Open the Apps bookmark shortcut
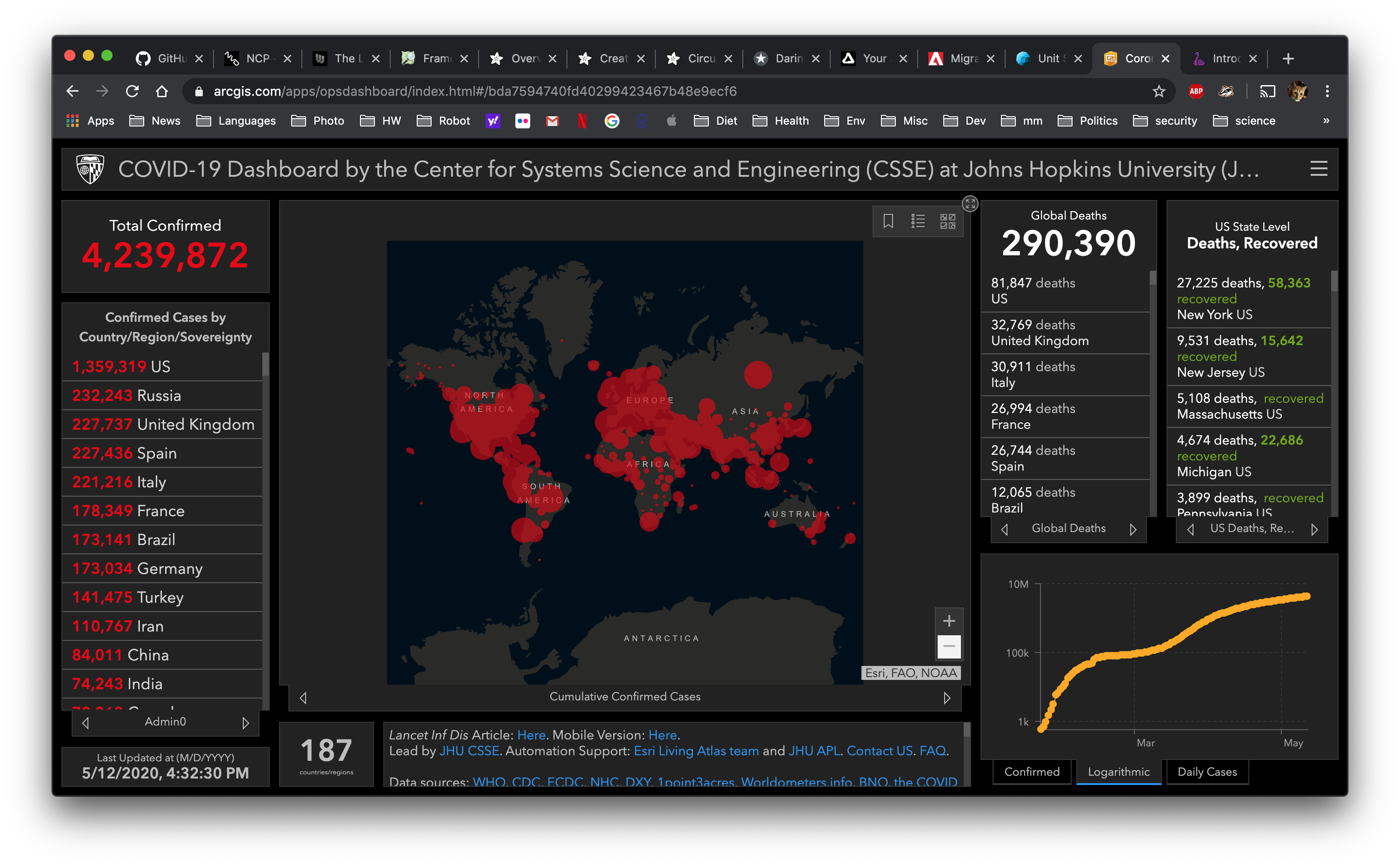This screenshot has width=1400, height=865. pos(90,121)
